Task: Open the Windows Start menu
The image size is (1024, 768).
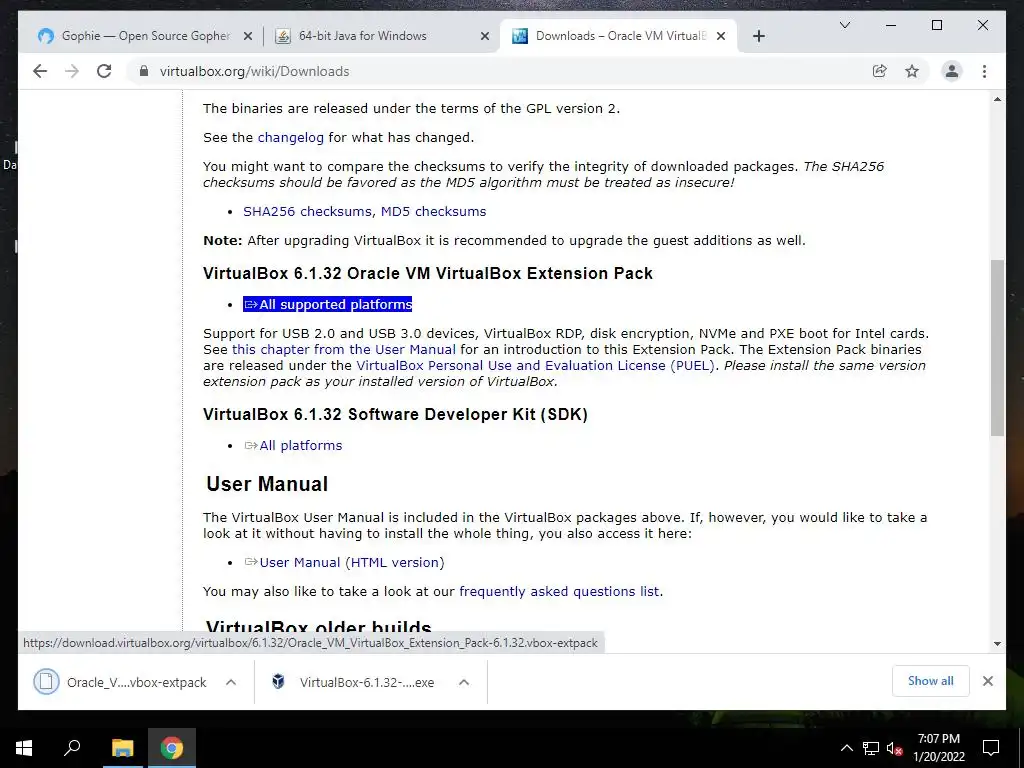Action: coord(24,748)
